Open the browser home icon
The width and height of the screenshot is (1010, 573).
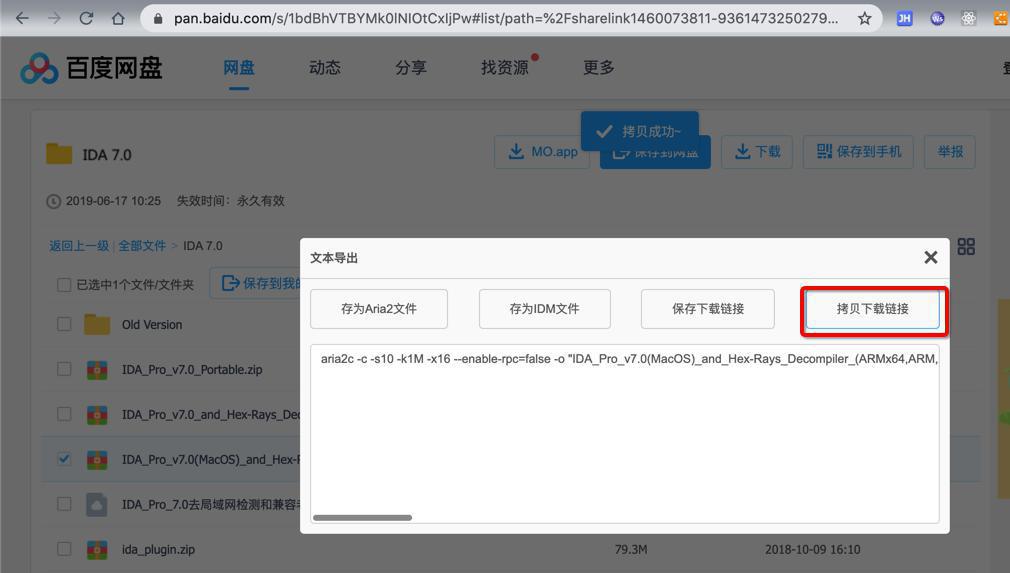click(118, 19)
